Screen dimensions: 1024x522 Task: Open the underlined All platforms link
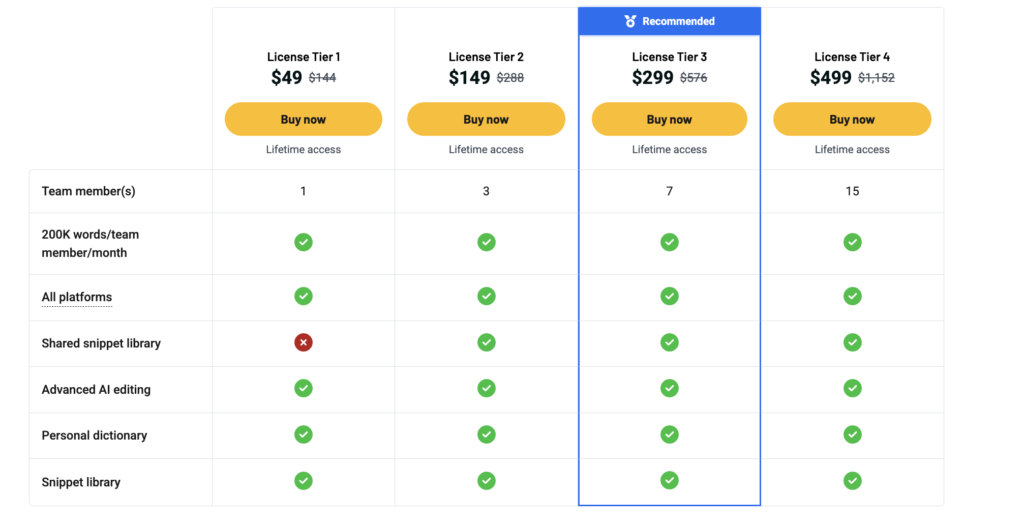click(77, 297)
